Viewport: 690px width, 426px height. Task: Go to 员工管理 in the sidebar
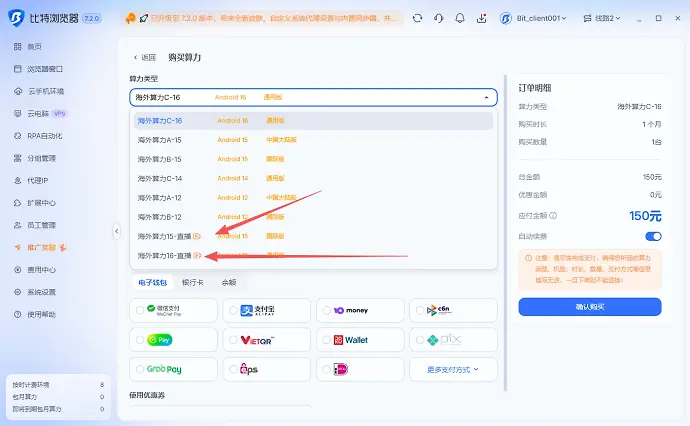35,225
